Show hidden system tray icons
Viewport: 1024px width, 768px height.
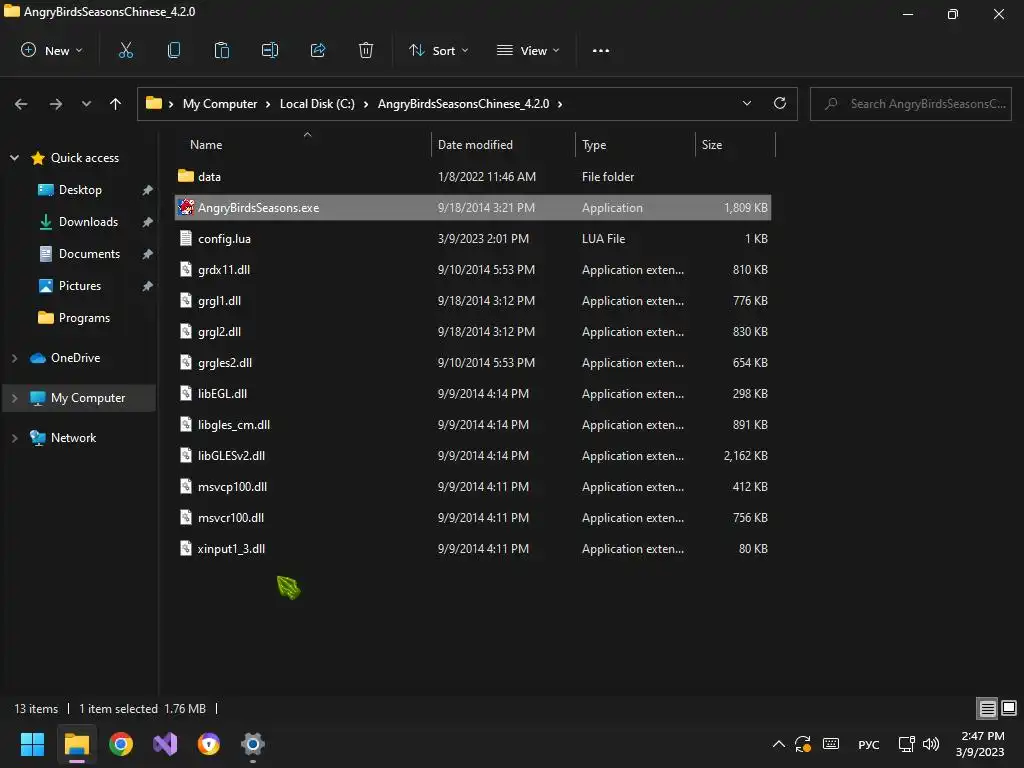click(x=778, y=744)
